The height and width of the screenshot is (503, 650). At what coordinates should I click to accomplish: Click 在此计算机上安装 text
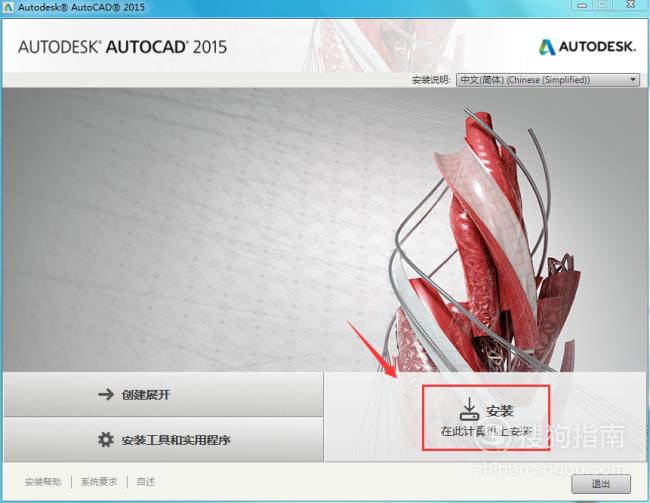click(x=486, y=431)
